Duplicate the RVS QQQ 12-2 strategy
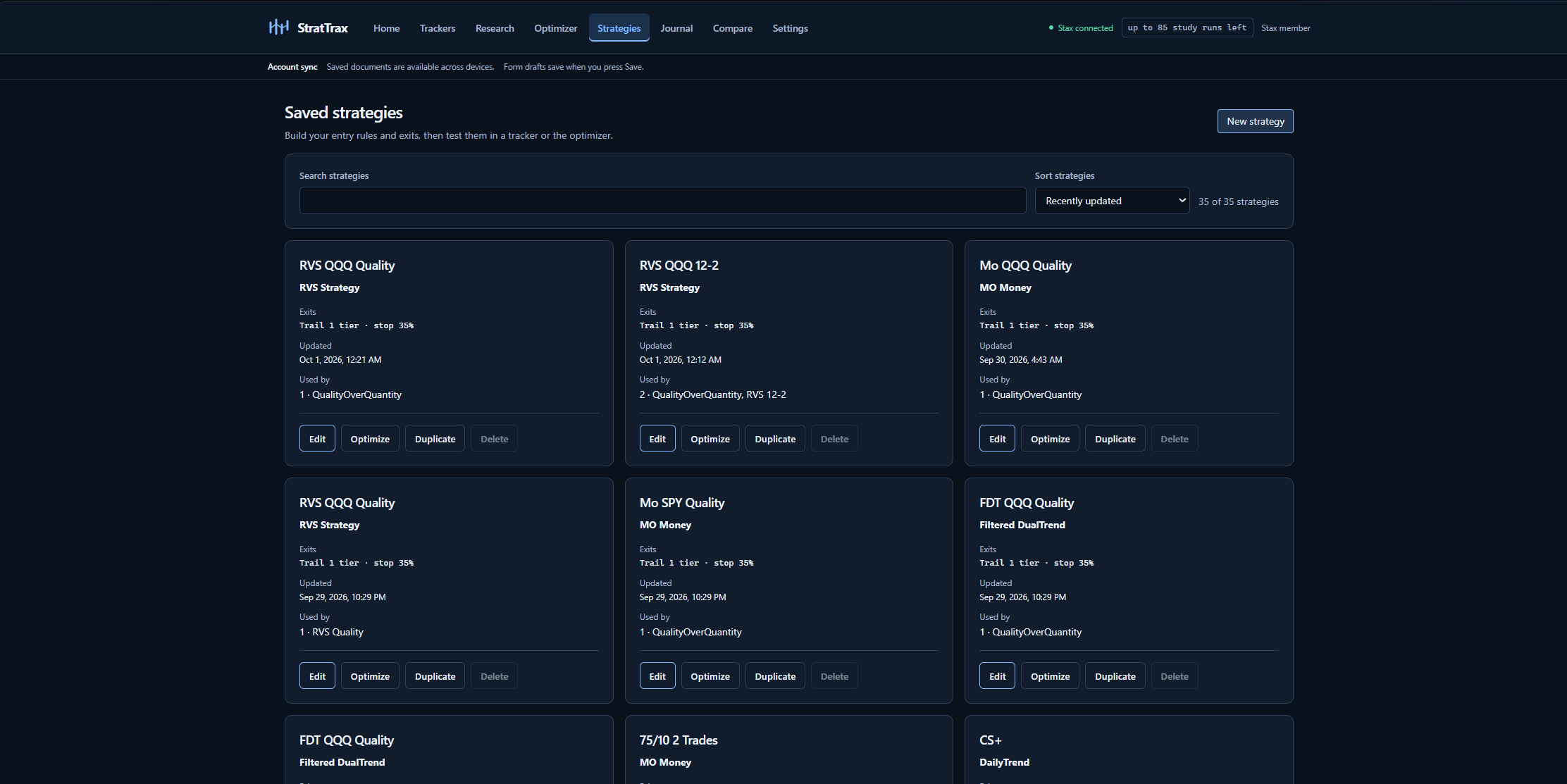The width and height of the screenshot is (1567, 784). coord(775,439)
